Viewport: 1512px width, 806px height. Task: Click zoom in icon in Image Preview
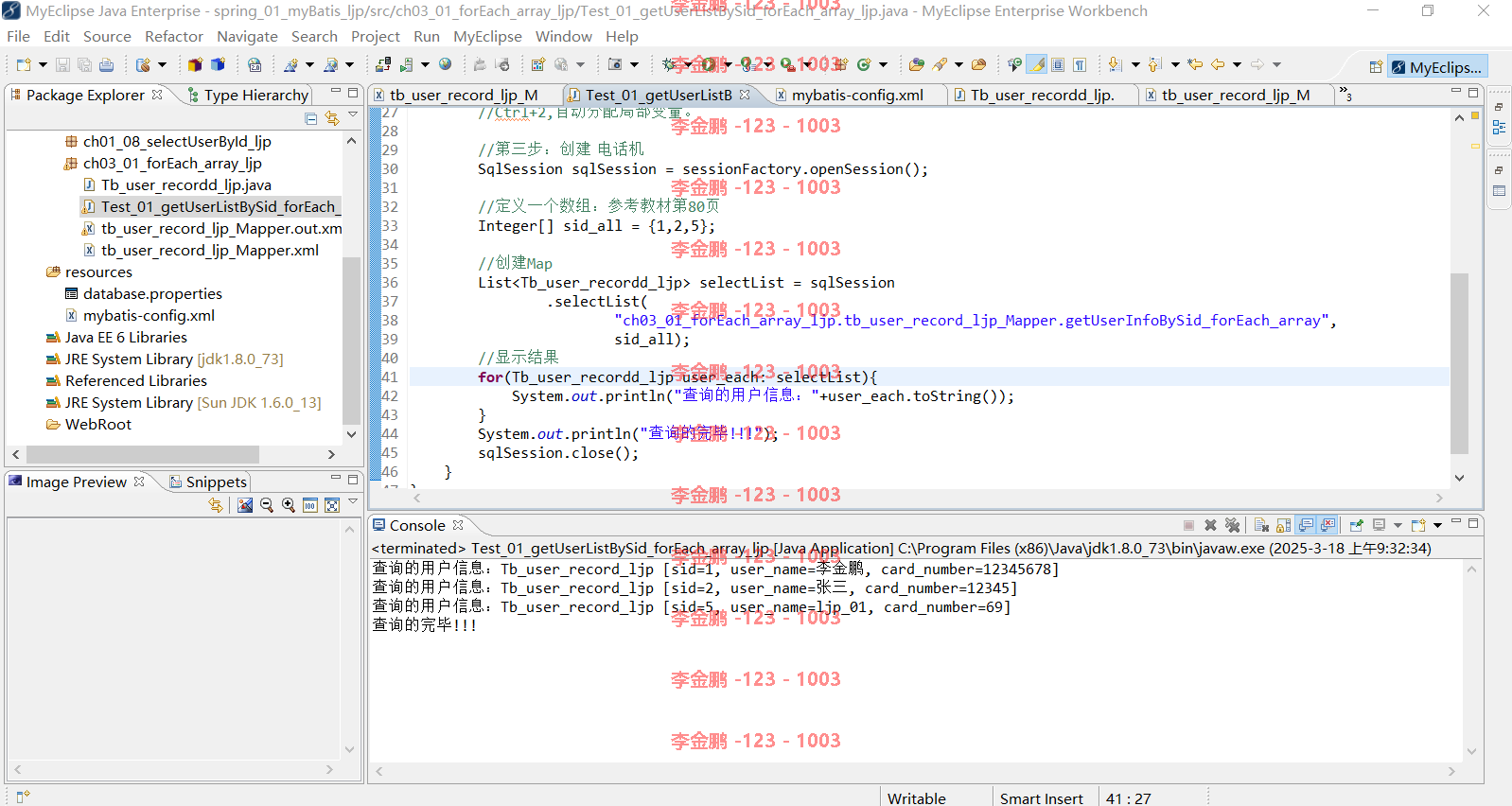[289, 505]
